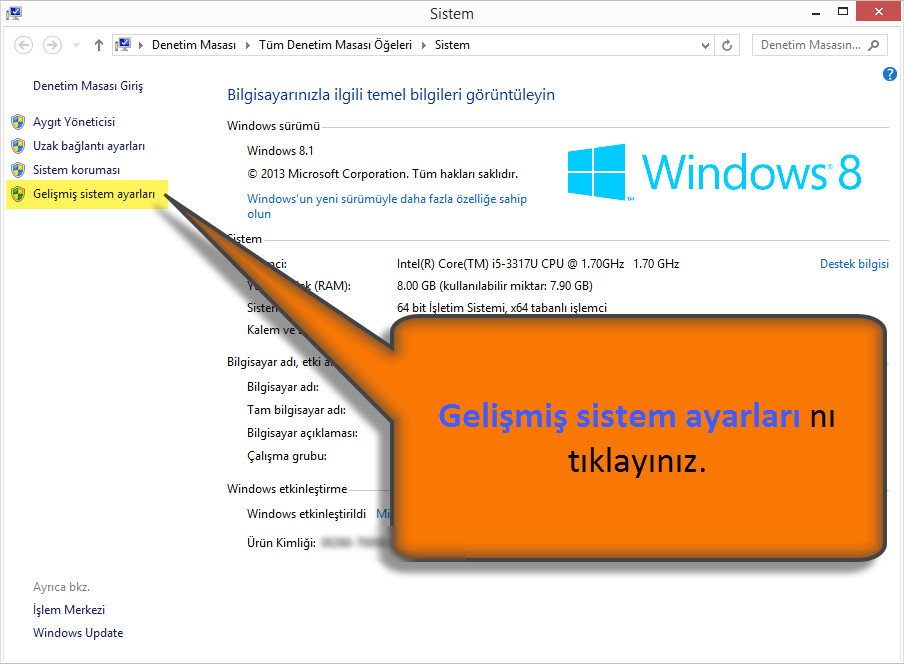The height and width of the screenshot is (664, 904).
Task: Click the Sistem breadcrumb item
Action: click(452, 45)
